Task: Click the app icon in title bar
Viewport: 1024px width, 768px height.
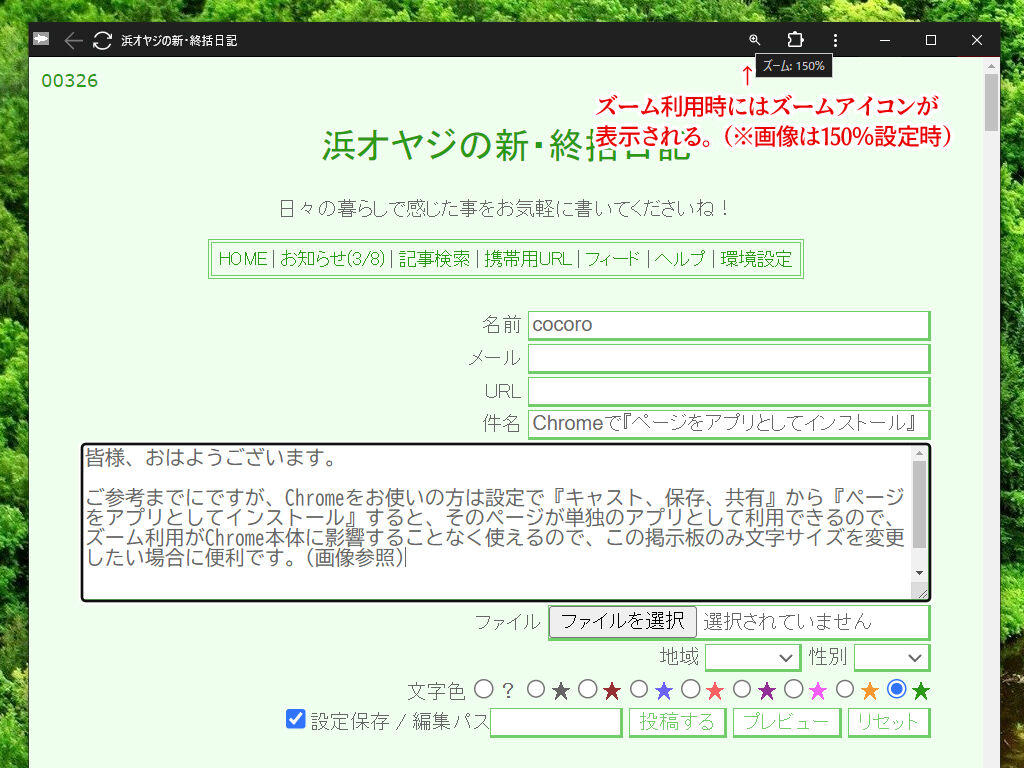Action: (x=41, y=40)
